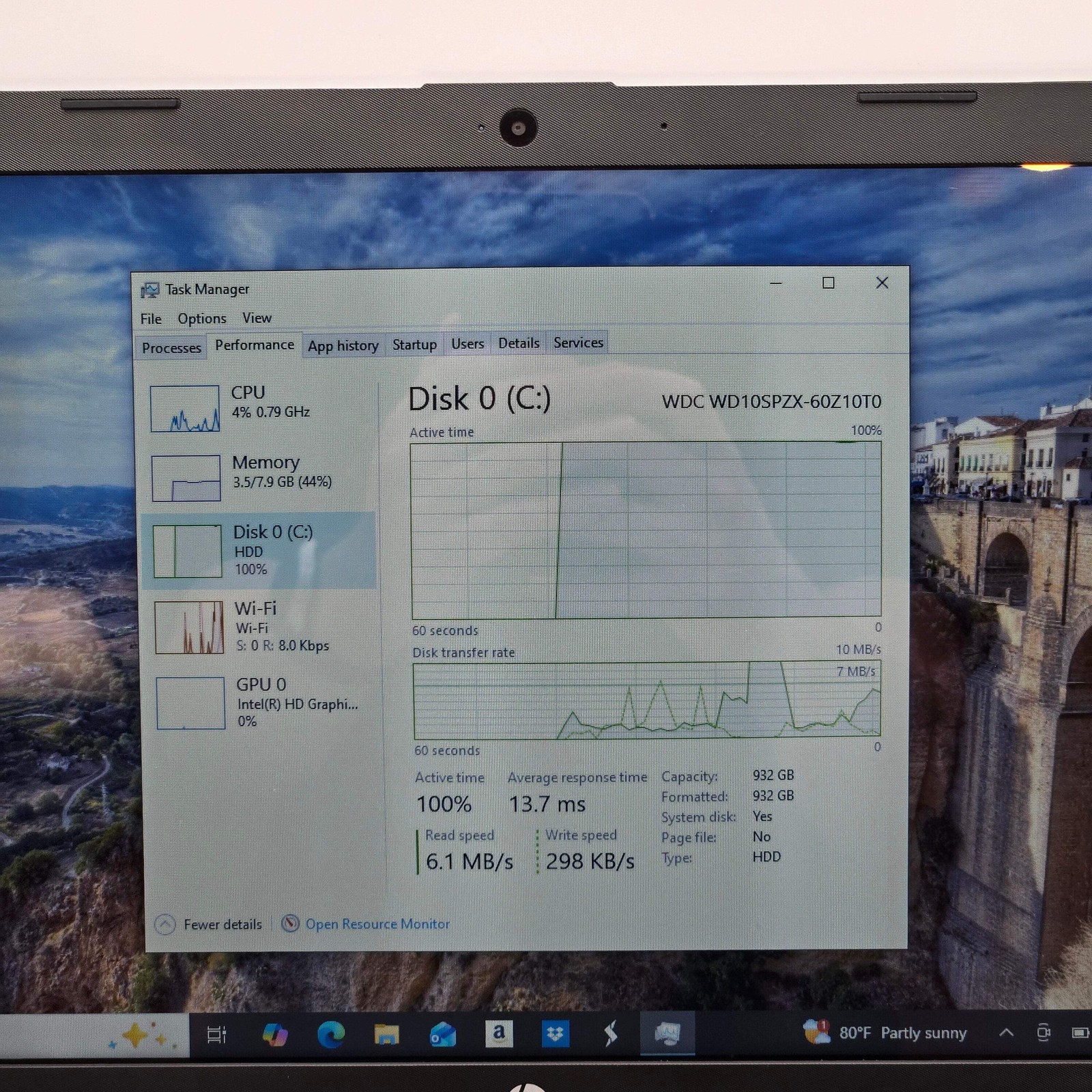Open Outlook from the taskbar
The height and width of the screenshot is (1092, 1092).
(442, 1035)
